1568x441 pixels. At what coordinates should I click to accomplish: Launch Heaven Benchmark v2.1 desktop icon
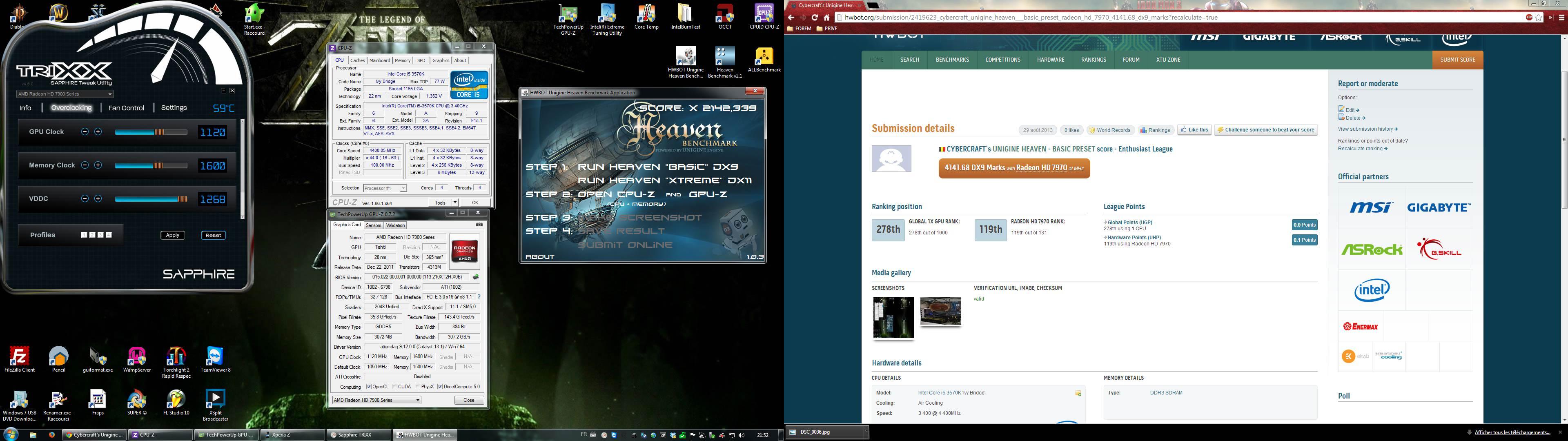pyautogui.click(x=725, y=62)
